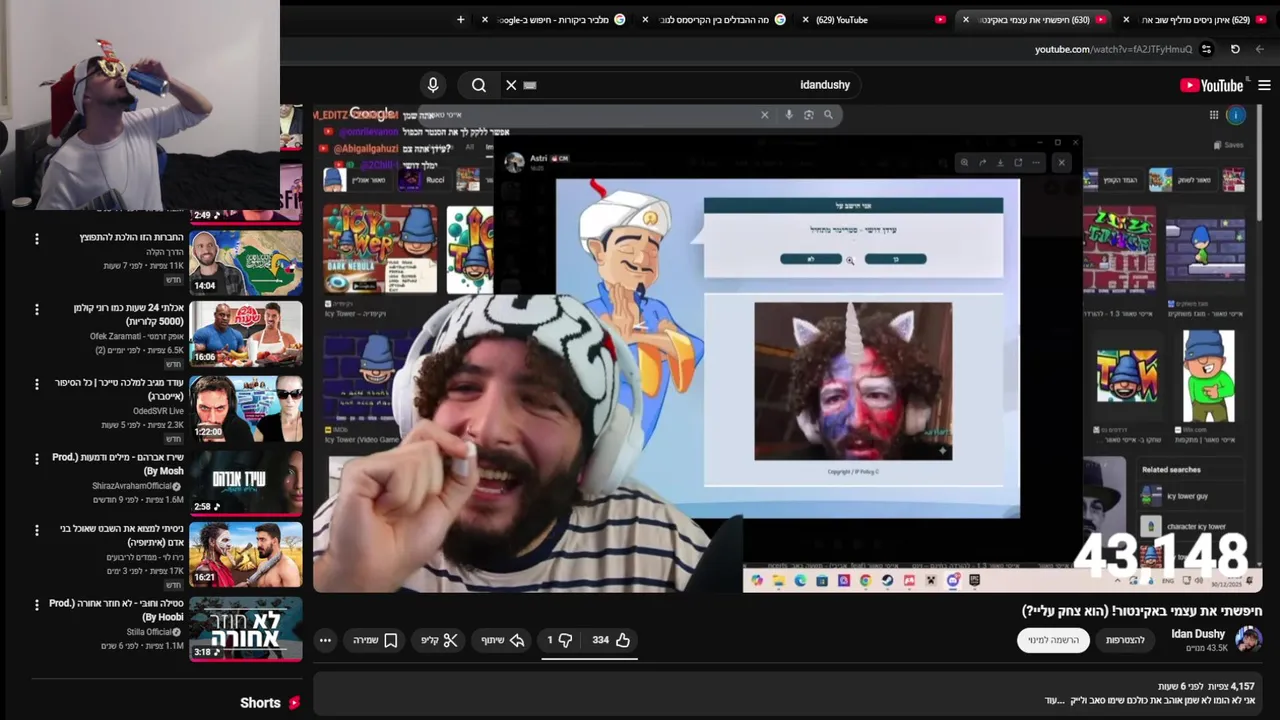Viewport: 1280px width, 720px height.
Task: Open 'החברות הזו הולכת להתפוצץ' 14:04 thumbnail
Action: point(246,263)
